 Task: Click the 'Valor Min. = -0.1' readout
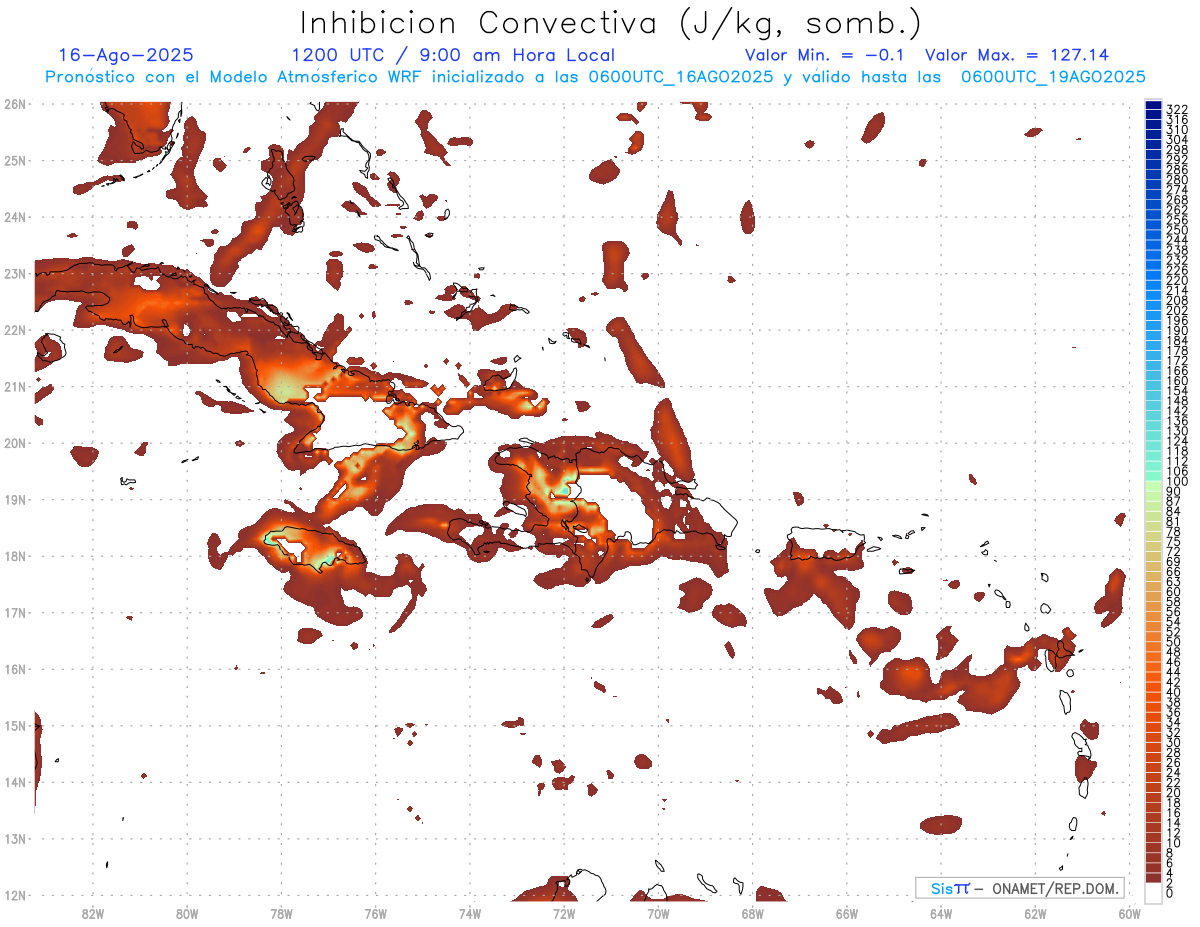(x=825, y=55)
